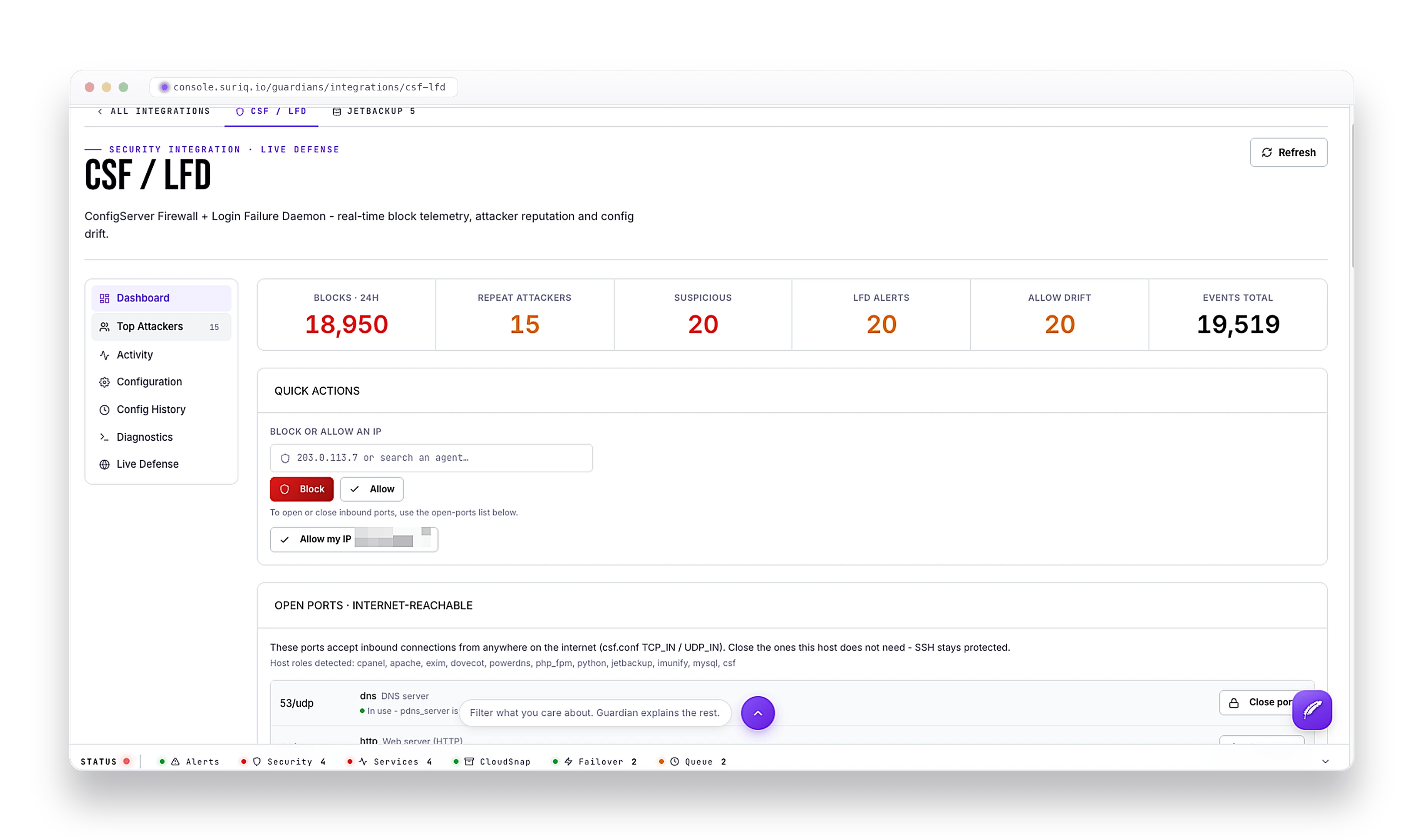
Task: Click the browser address bar URL
Action: coord(309,87)
